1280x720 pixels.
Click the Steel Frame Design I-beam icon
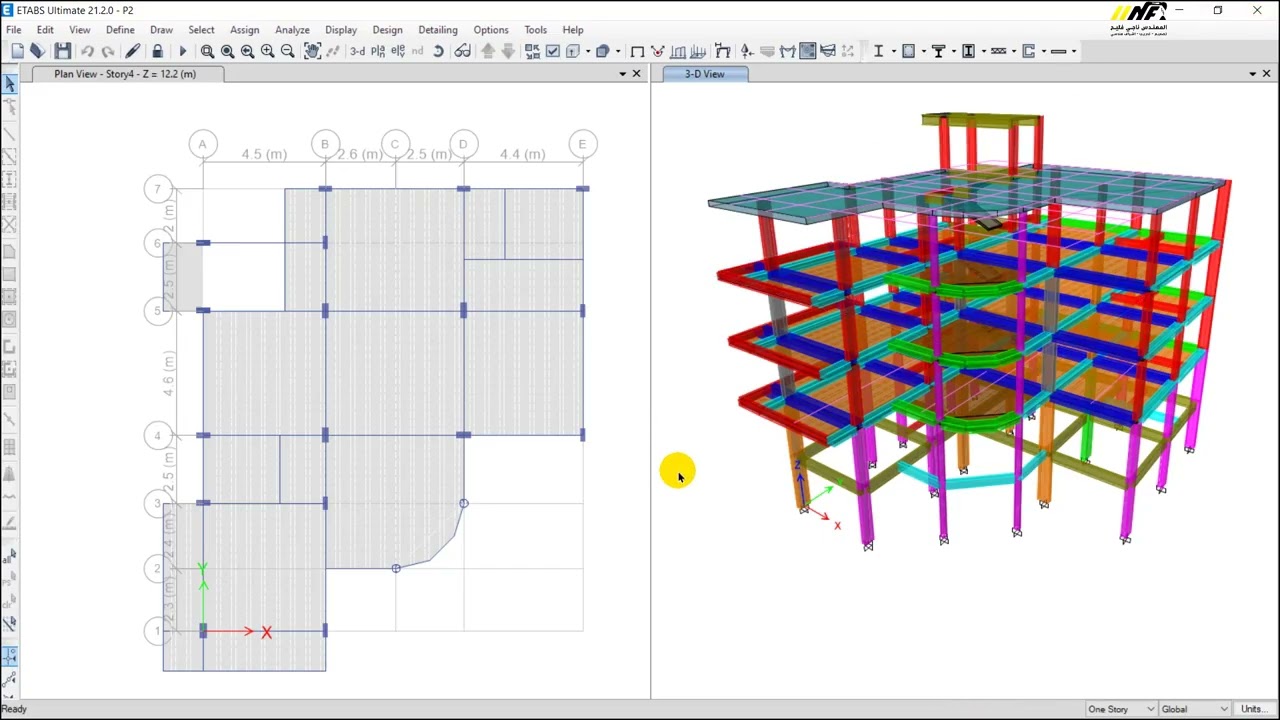[879, 51]
